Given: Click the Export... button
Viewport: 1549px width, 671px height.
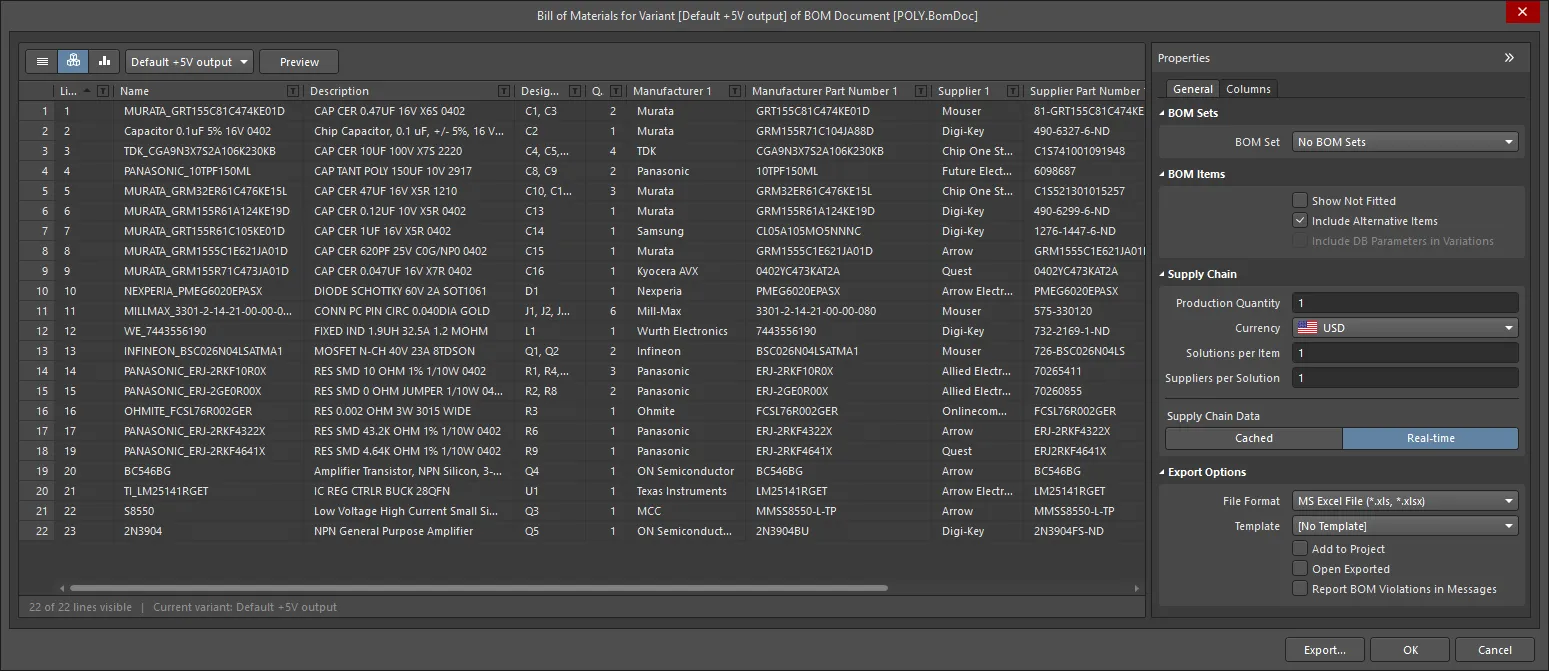Looking at the screenshot, I should click(x=1324, y=650).
